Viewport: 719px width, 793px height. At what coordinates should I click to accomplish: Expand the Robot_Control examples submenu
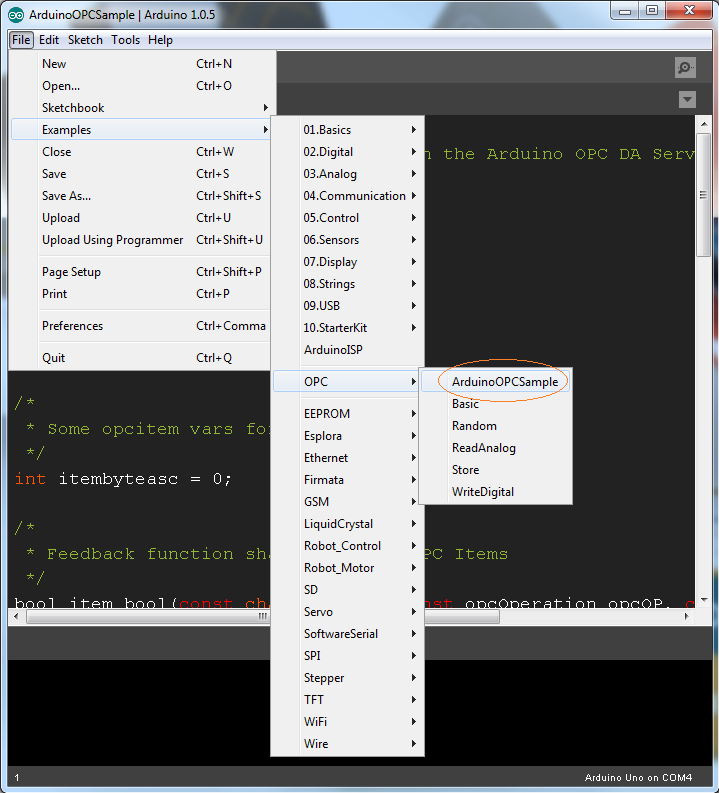pyautogui.click(x=347, y=546)
